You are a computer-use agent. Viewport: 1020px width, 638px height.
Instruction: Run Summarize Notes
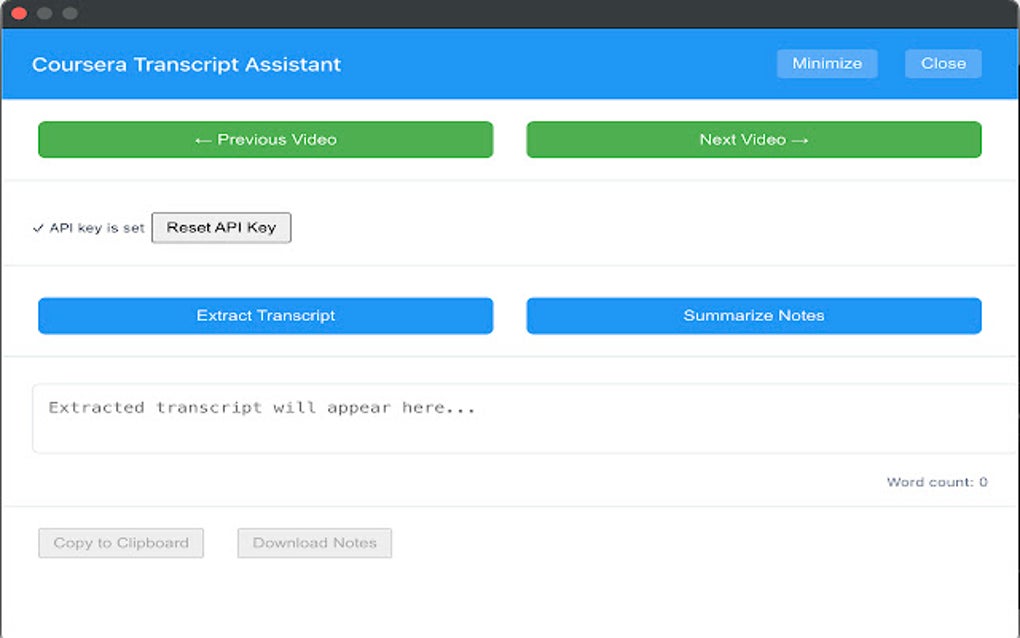tap(753, 315)
